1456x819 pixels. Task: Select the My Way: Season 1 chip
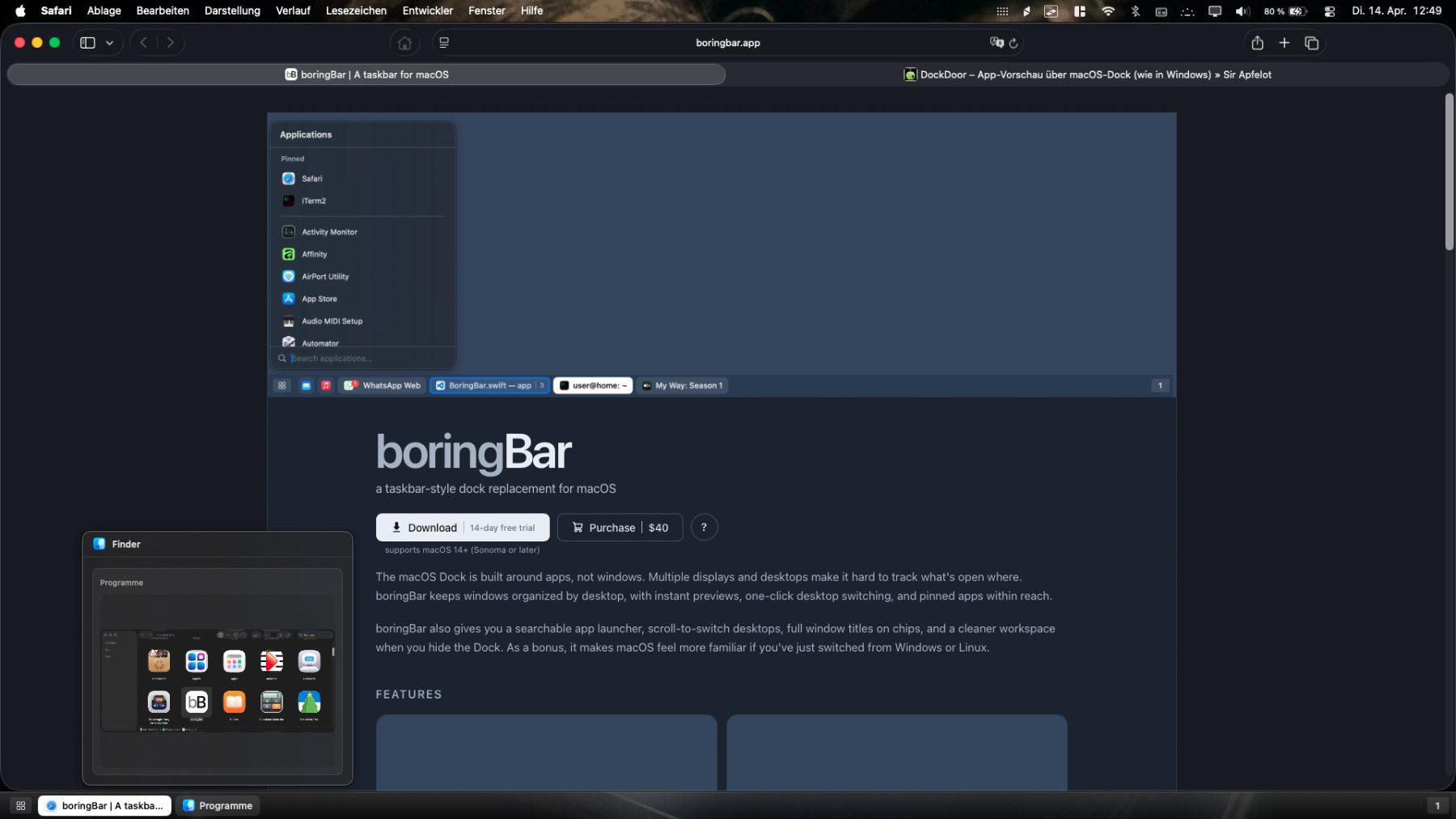(682, 386)
